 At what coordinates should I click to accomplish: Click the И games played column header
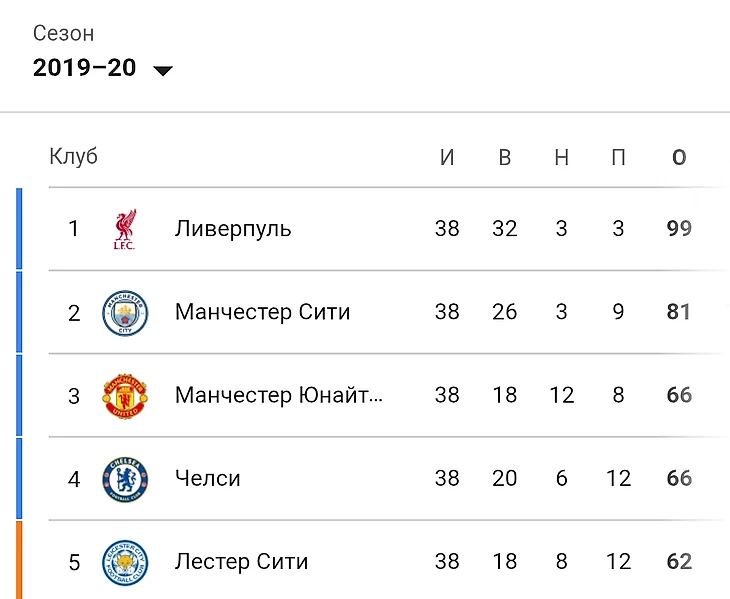pyautogui.click(x=447, y=157)
